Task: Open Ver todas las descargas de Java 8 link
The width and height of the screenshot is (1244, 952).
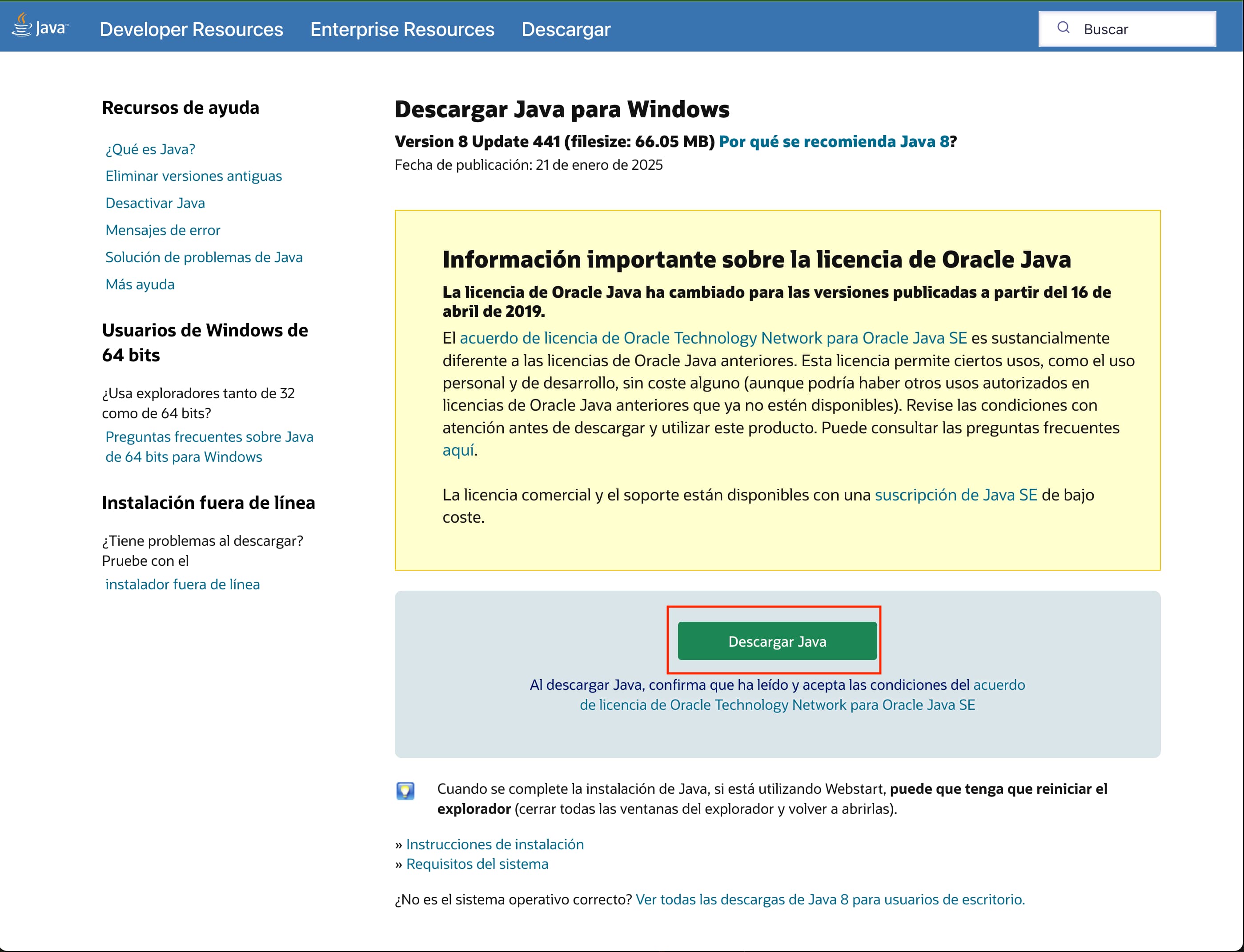Action: [x=830, y=899]
